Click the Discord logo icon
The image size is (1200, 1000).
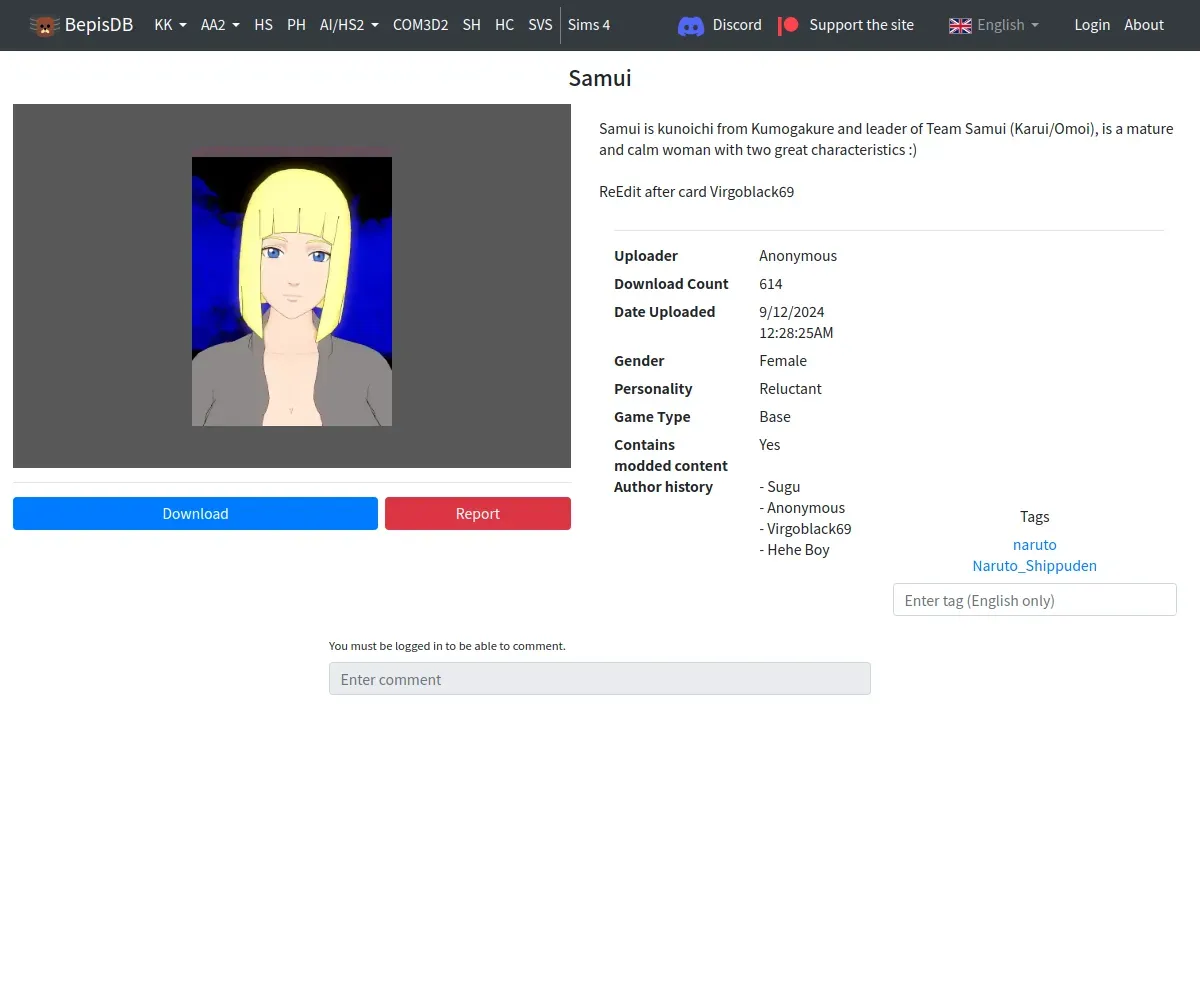[690, 25]
